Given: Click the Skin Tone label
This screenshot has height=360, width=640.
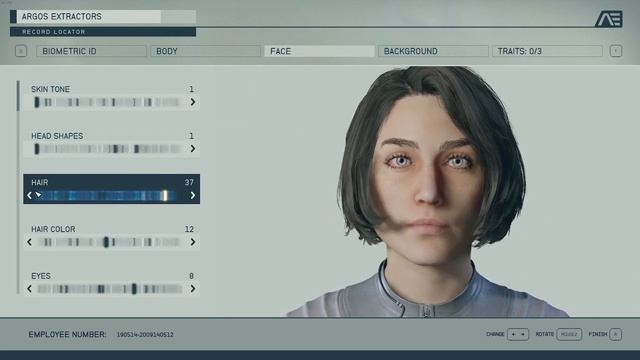Looking at the screenshot, I should (x=51, y=89).
